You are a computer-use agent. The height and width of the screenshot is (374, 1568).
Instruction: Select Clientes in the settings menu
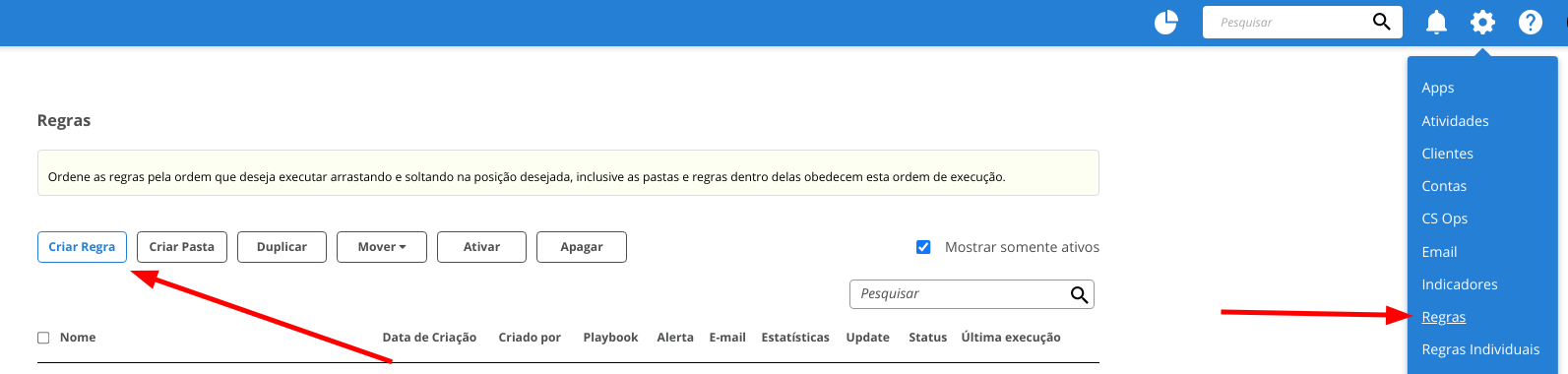tap(1447, 154)
